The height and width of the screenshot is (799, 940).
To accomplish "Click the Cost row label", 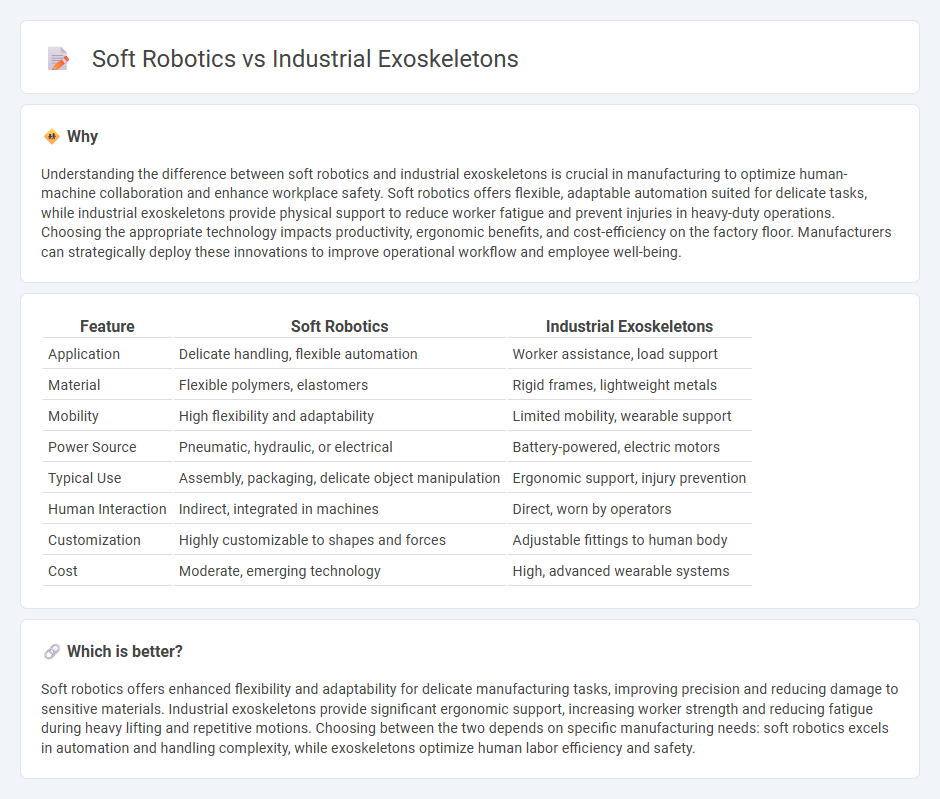I will [63, 571].
